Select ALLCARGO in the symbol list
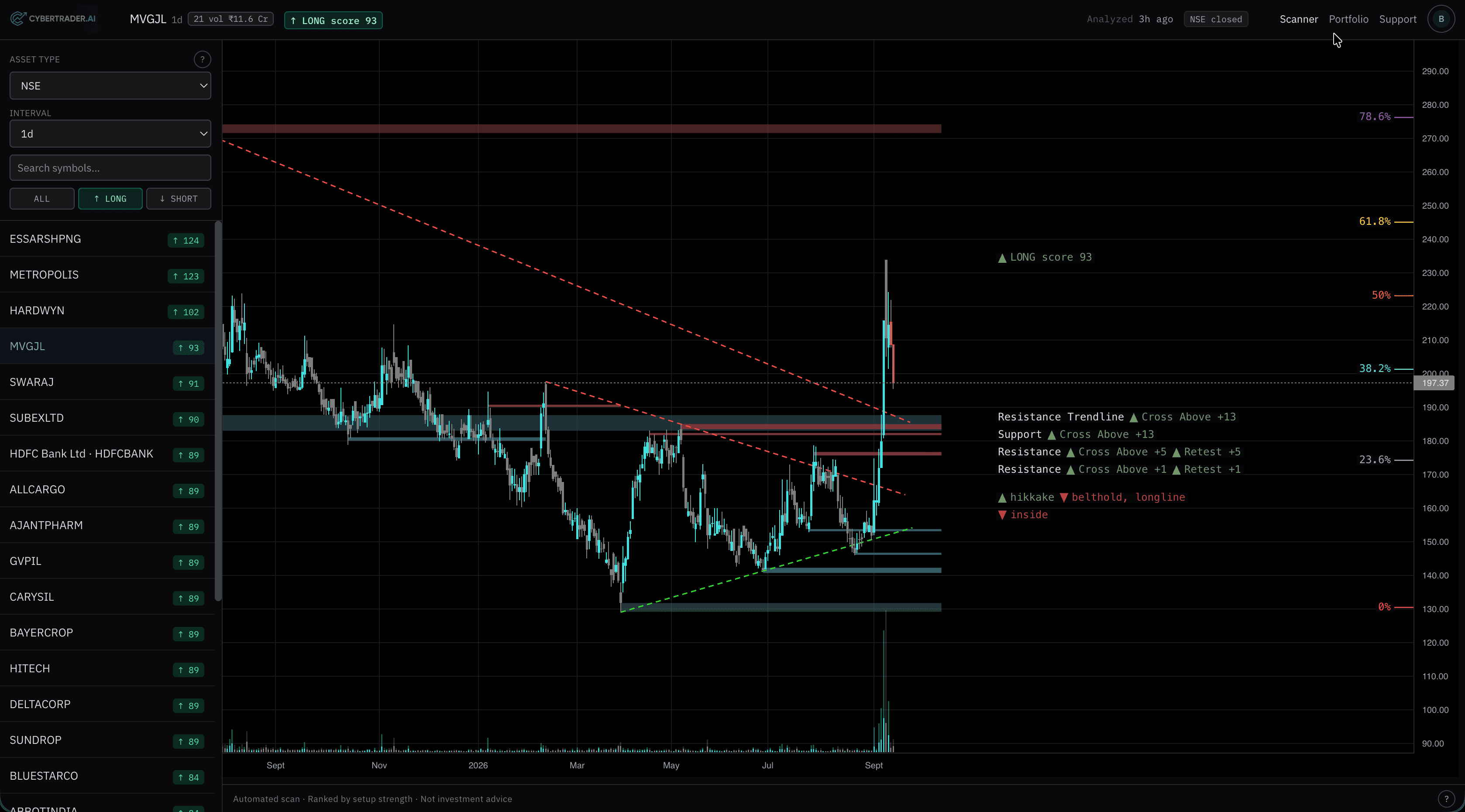 point(107,489)
